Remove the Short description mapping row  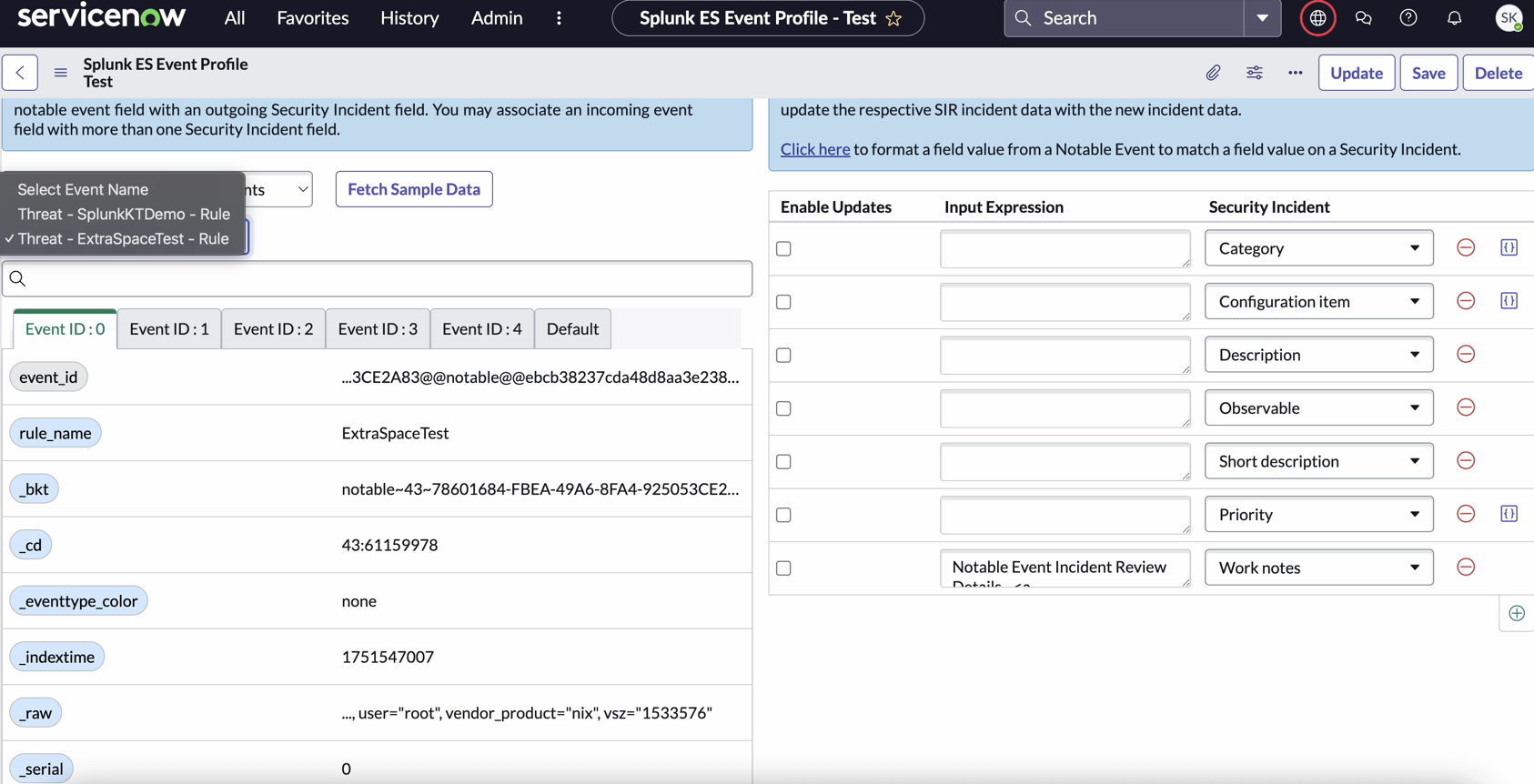point(1466,461)
